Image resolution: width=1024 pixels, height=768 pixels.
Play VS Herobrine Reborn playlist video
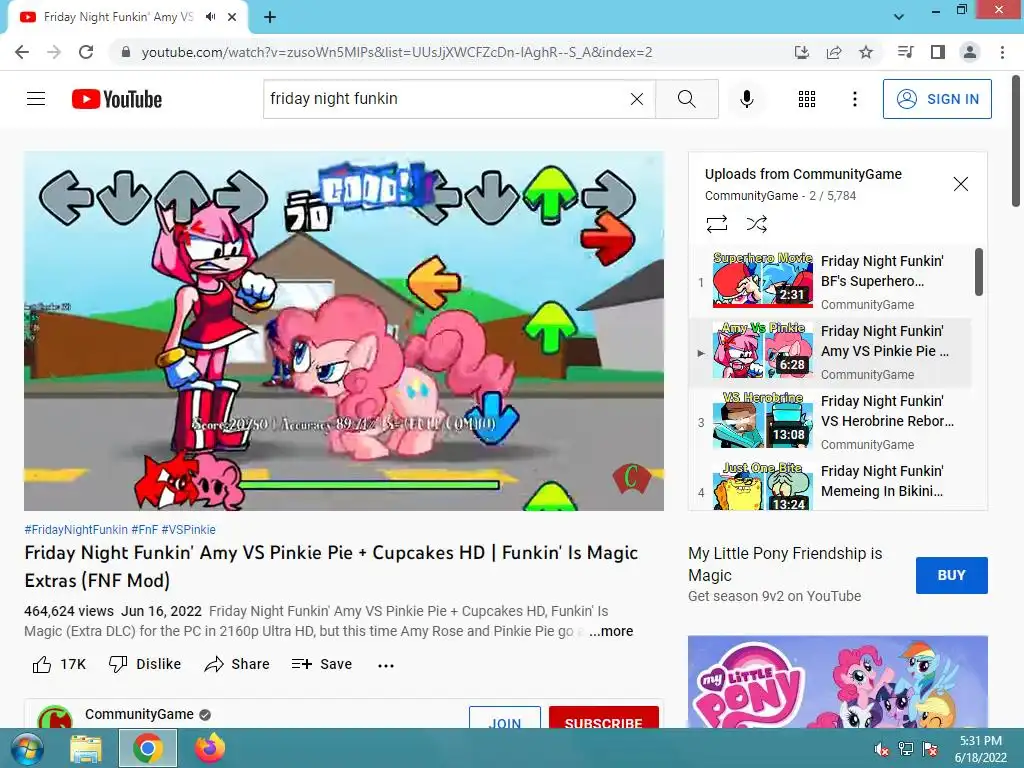[x=831, y=421]
